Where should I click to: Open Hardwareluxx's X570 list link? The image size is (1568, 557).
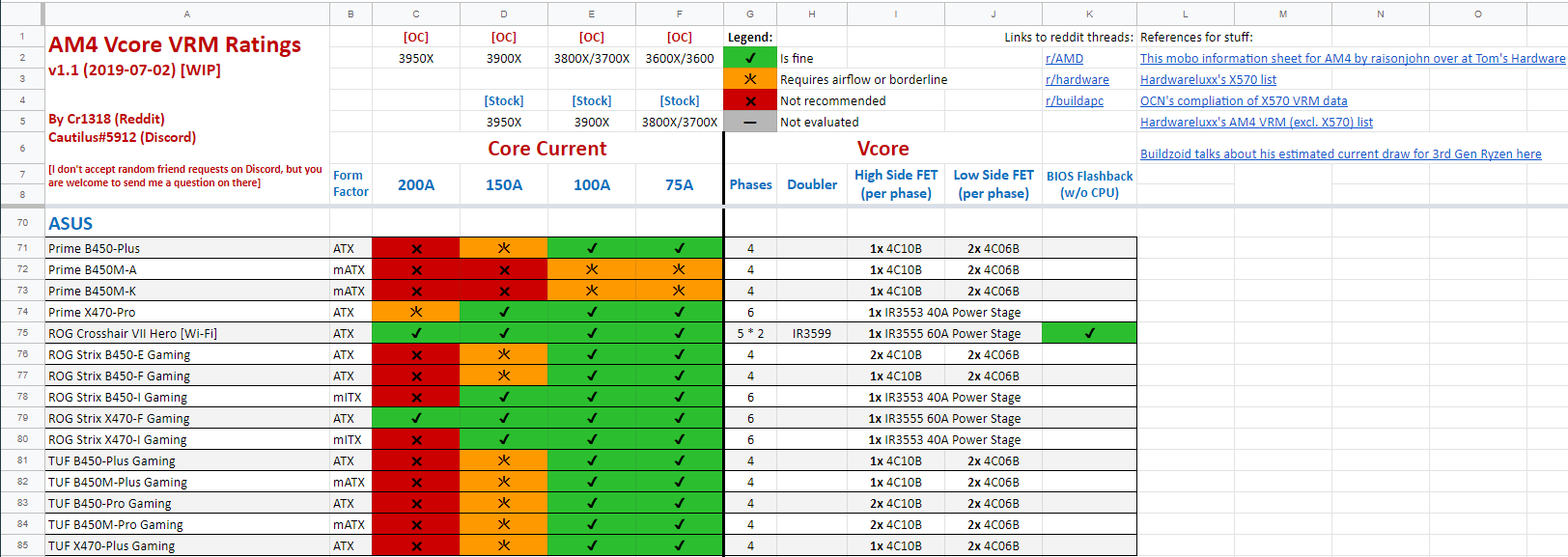click(x=1208, y=80)
